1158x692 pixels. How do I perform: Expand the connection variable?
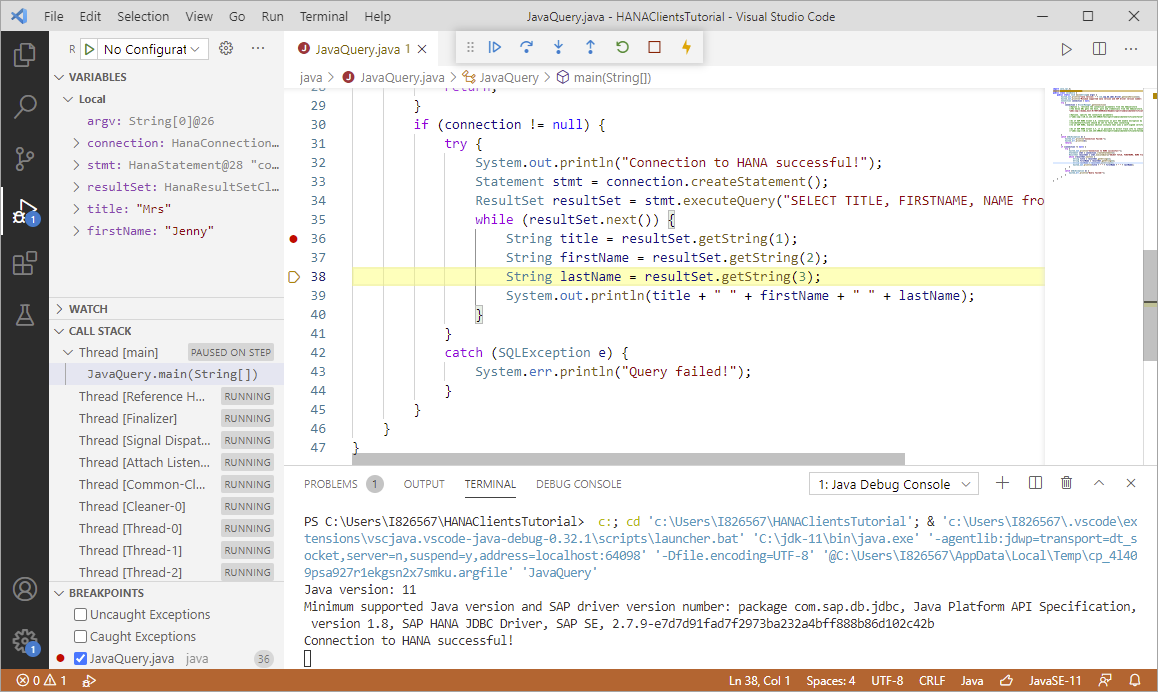[x=76, y=143]
